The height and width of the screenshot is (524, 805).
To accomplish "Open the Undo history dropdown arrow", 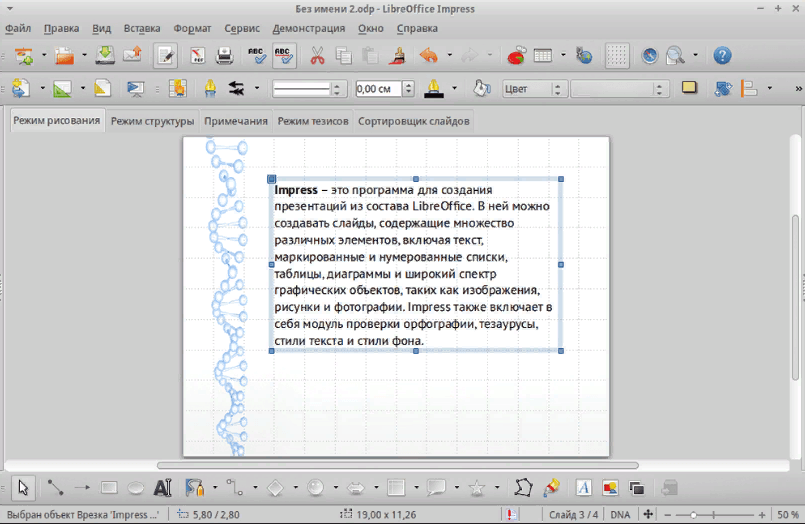I will pyautogui.click(x=450, y=55).
